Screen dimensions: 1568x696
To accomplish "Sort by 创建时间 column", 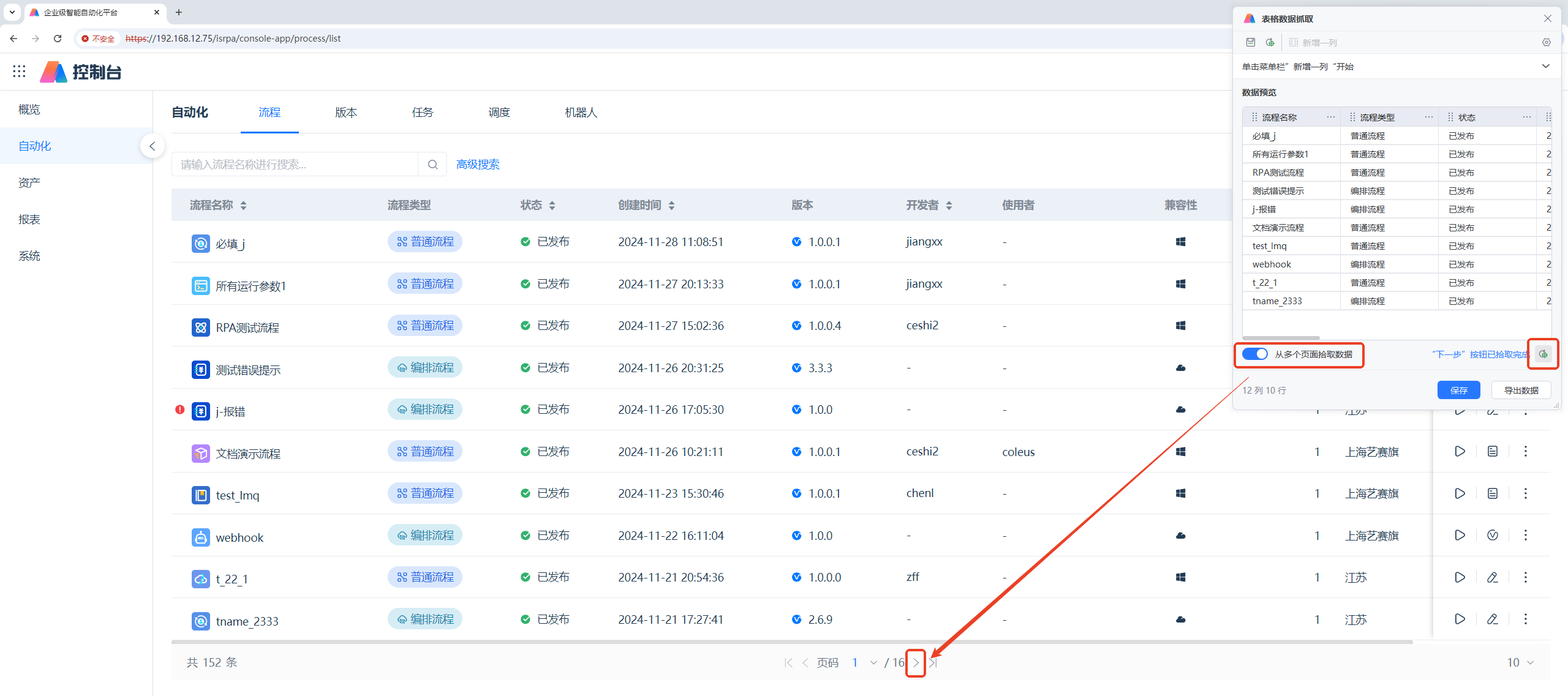I will point(671,206).
